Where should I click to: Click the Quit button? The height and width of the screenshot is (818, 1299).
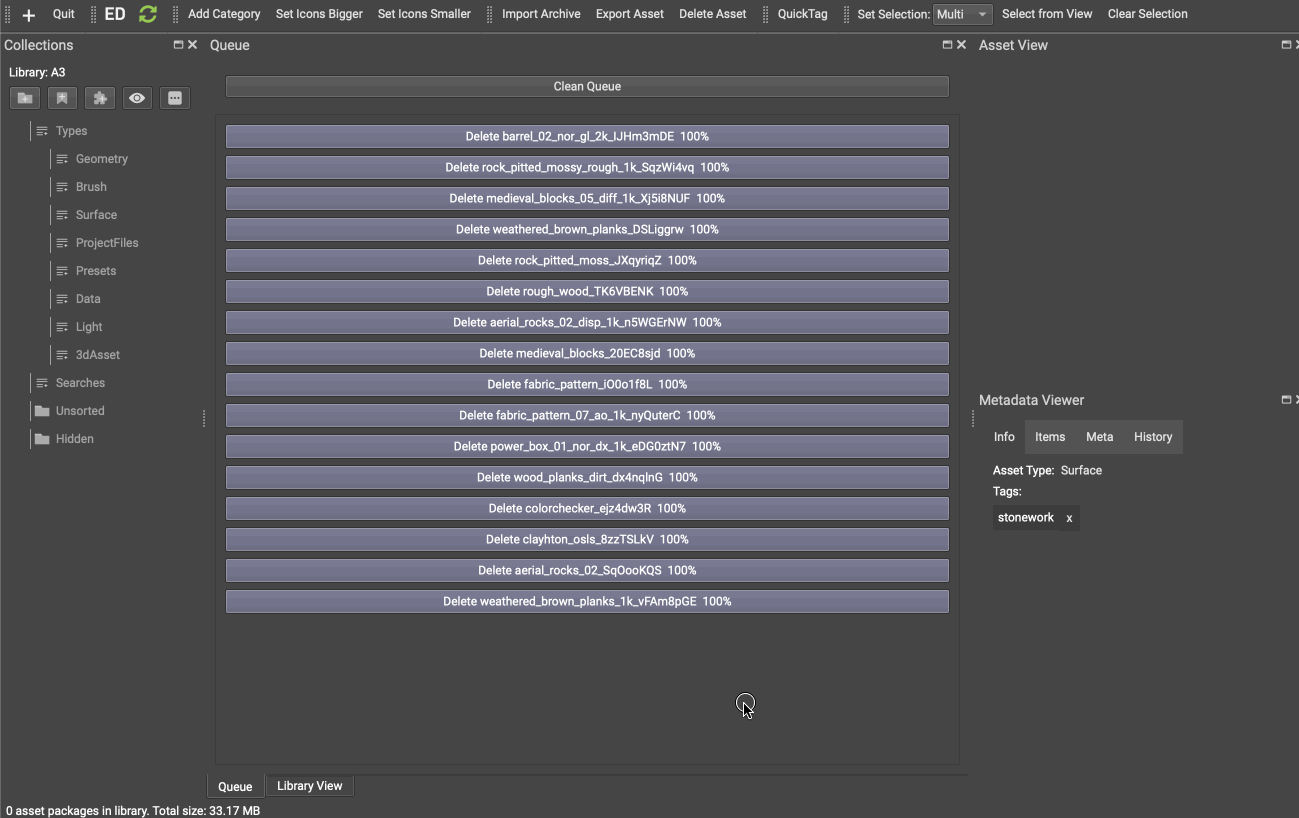coord(64,14)
